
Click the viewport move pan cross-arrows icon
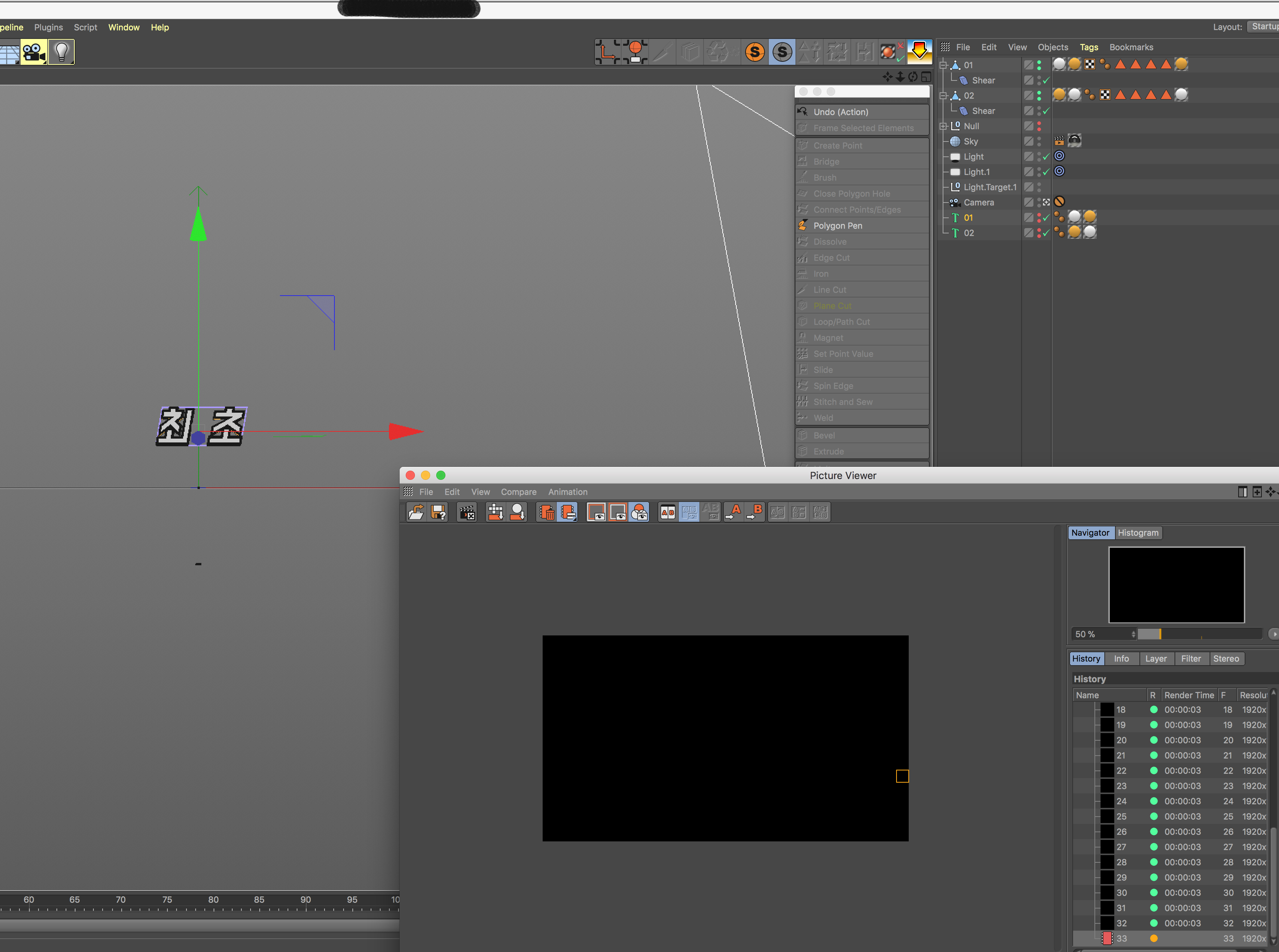(x=887, y=77)
